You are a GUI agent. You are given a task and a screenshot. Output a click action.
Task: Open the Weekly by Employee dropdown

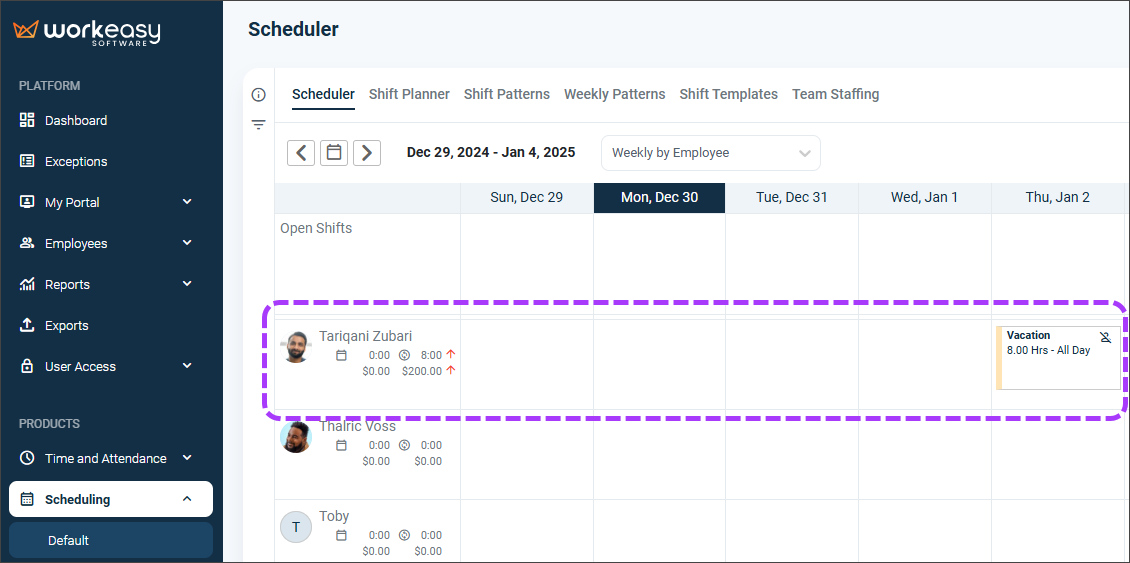click(711, 153)
